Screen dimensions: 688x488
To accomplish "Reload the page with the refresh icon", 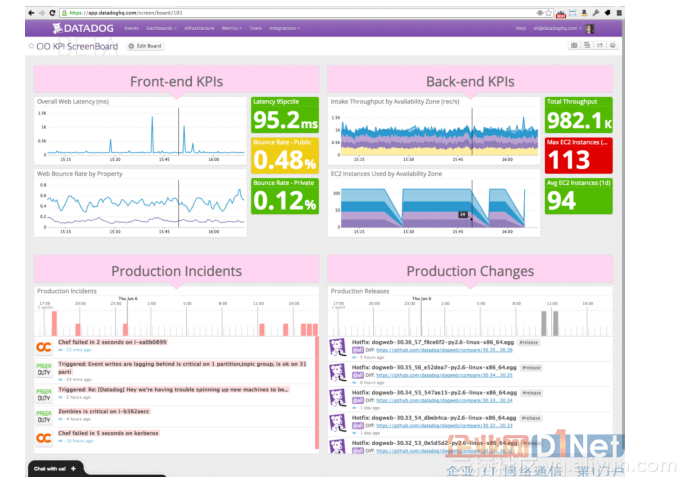I will point(52,13).
